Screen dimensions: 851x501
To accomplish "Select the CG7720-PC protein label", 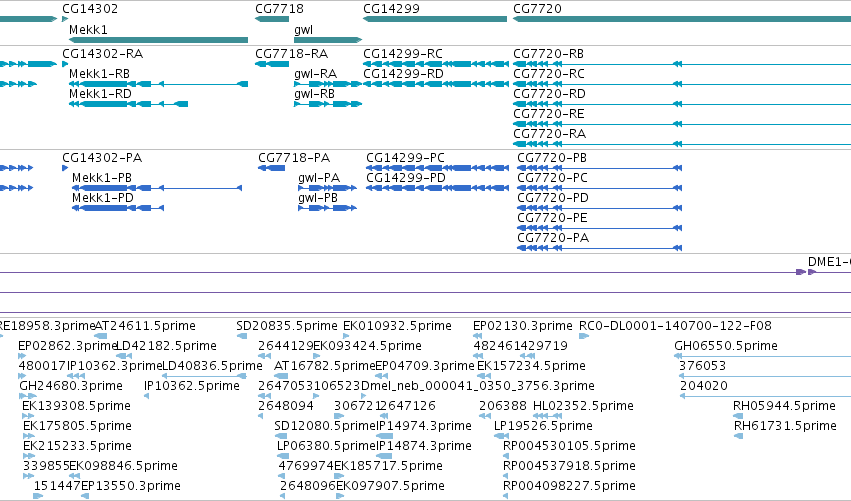I will click(x=552, y=178).
